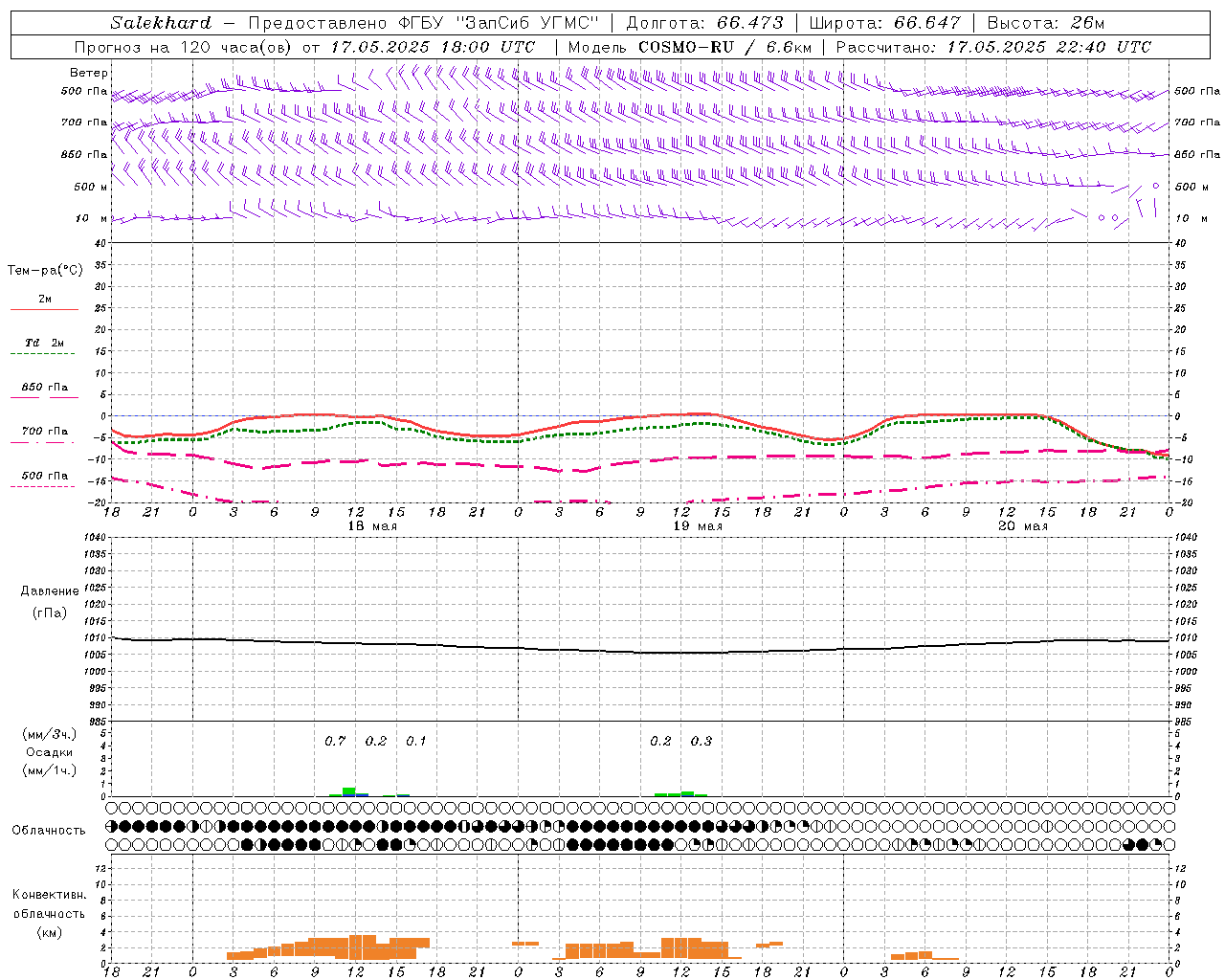Click the computed time 17.05.2025 22:40 UTC
Image resolution: width=1225 pixels, height=980 pixels.
(1049, 47)
